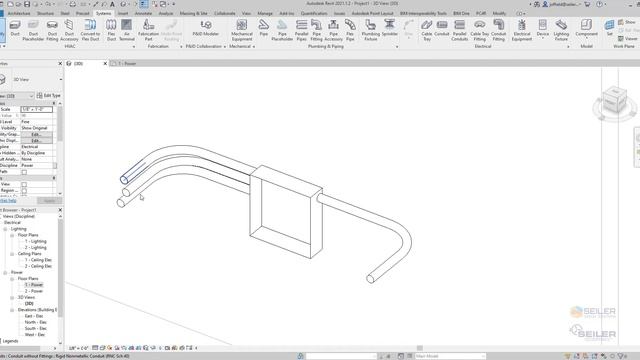Viewport: 640px width, 360px height.
Task: Open the P&ID Modeler
Action: 205,29
